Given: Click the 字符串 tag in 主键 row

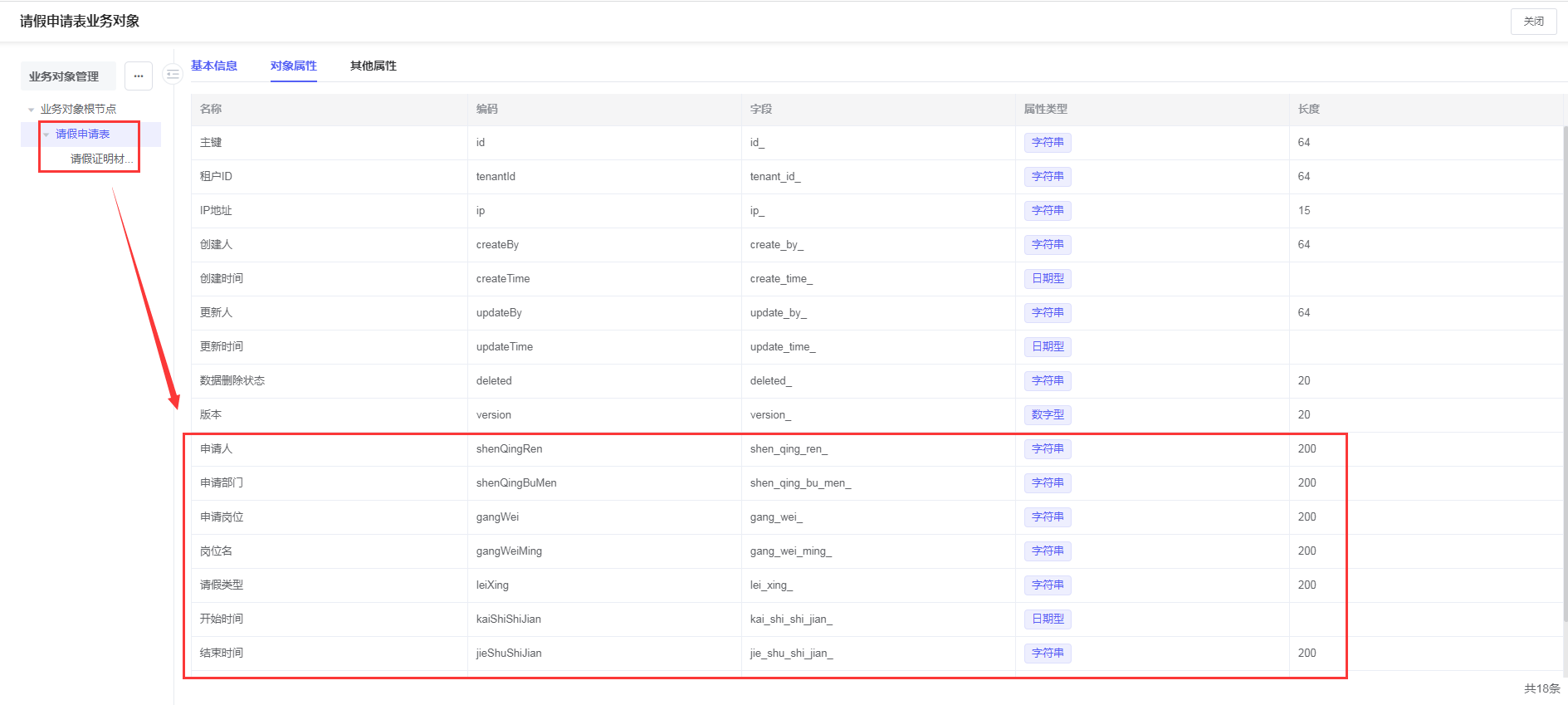Looking at the screenshot, I should point(1048,143).
